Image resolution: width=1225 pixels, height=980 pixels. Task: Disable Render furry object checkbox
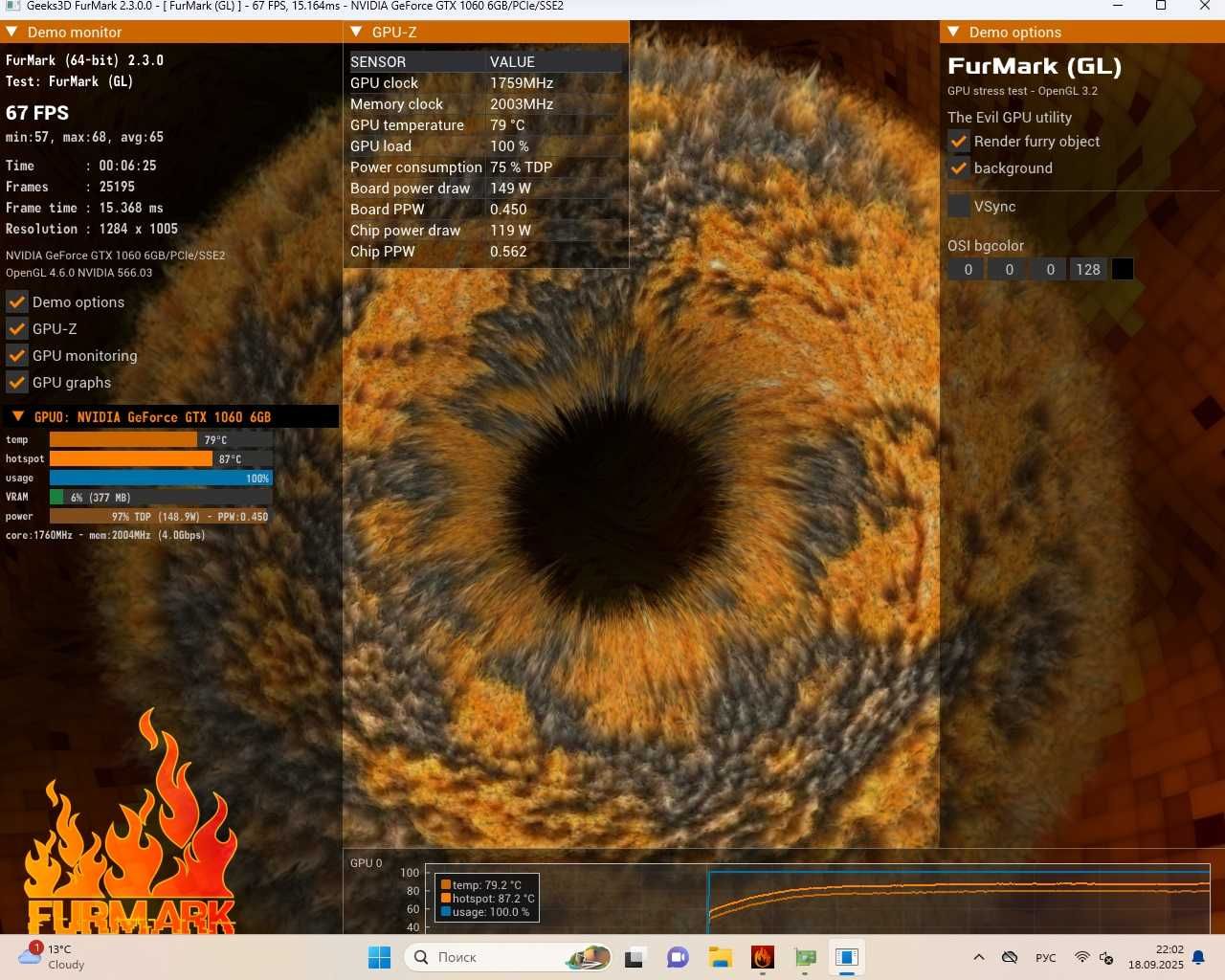coord(959,142)
